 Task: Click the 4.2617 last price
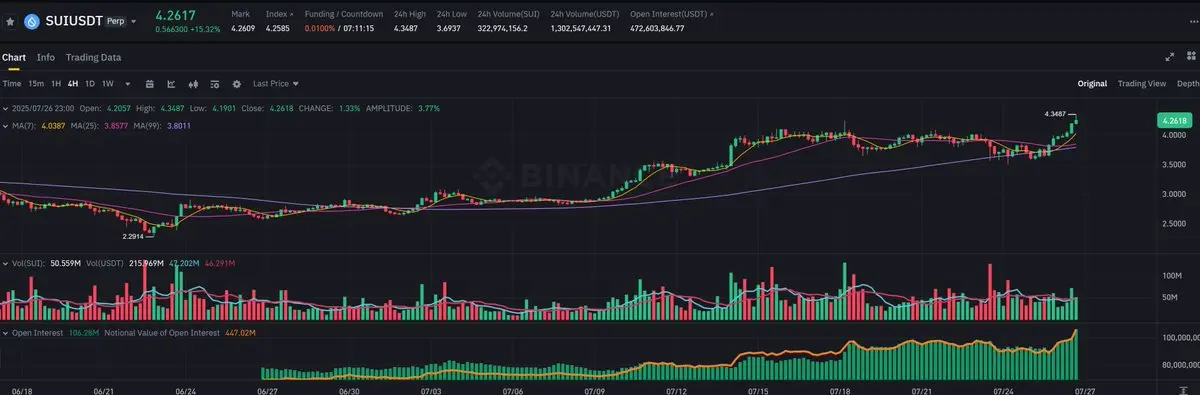175,14
